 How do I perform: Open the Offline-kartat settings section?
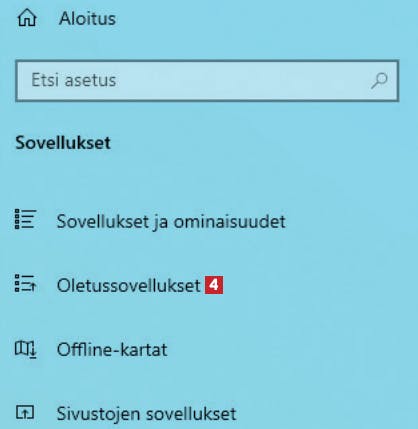coord(209,349)
